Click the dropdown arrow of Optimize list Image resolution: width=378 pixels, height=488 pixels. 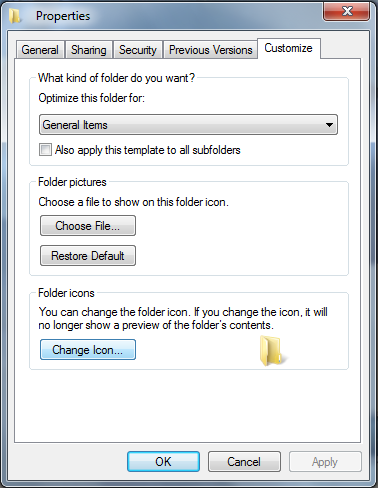click(x=329, y=125)
